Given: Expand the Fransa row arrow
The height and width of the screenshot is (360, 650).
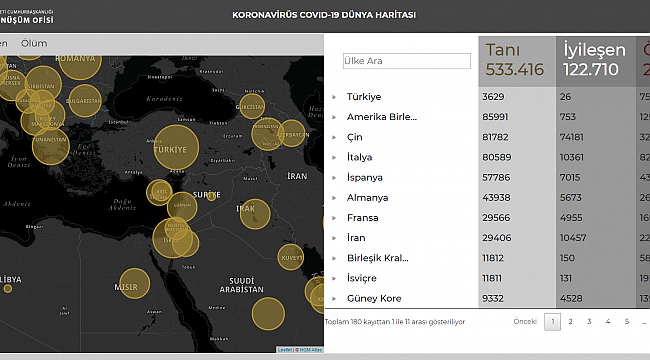Looking at the screenshot, I should [x=334, y=218].
